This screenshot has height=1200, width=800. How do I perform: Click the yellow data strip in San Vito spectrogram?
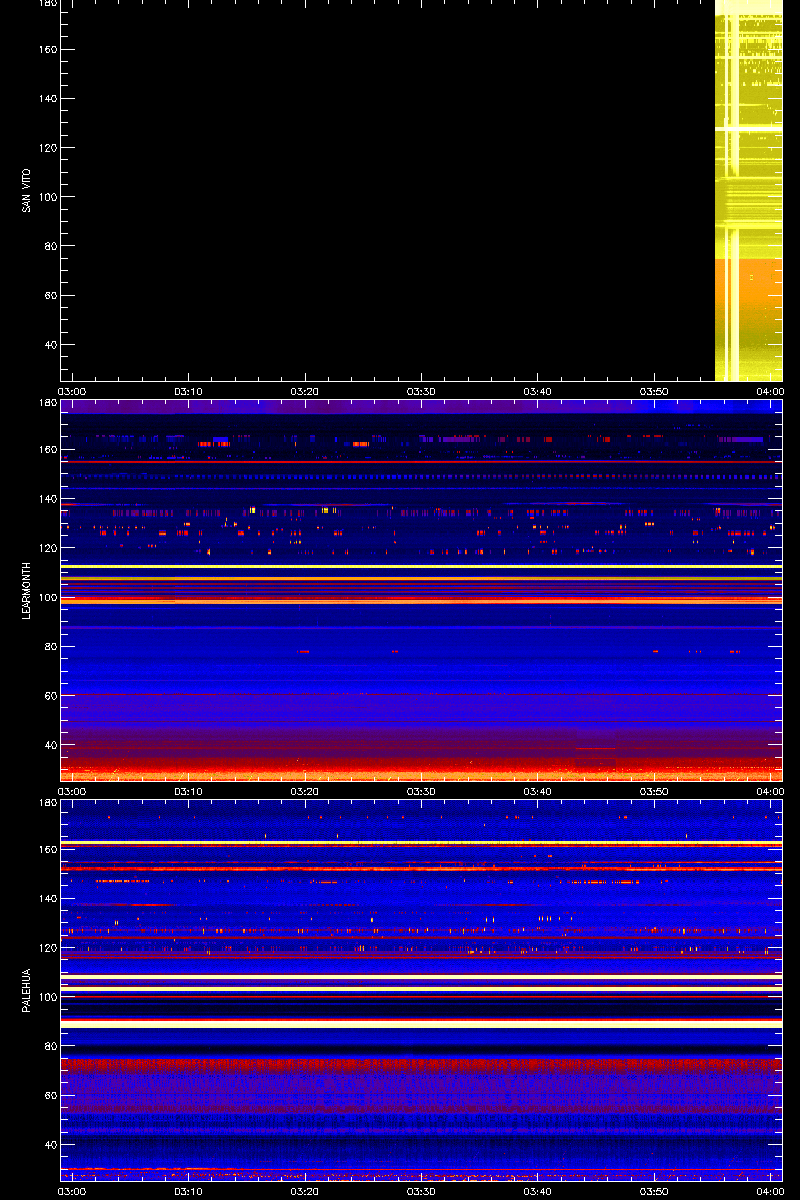coord(748,190)
